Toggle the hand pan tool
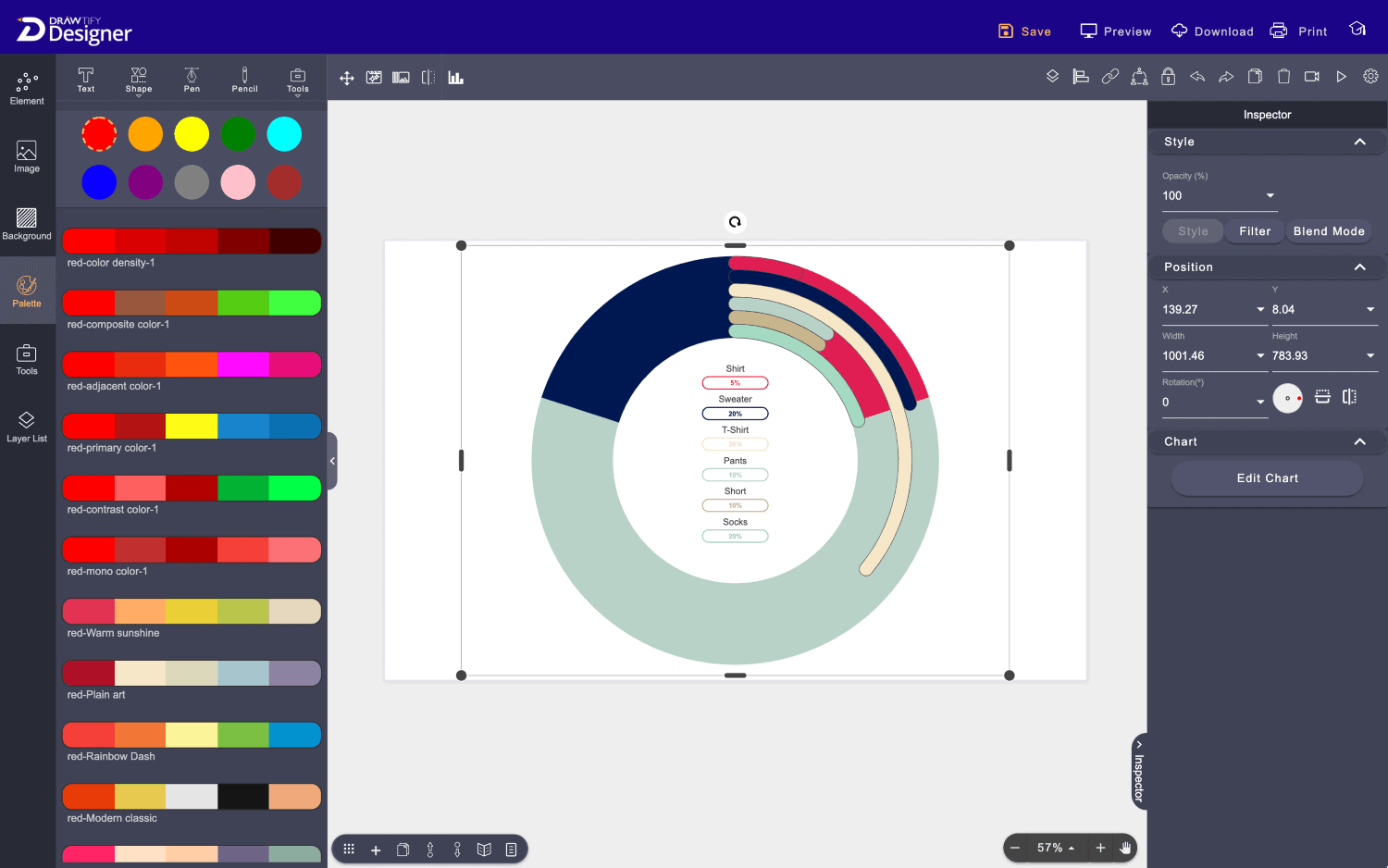Image resolution: width=1388 pixels, height=868 pixels. pos(1125,848)
